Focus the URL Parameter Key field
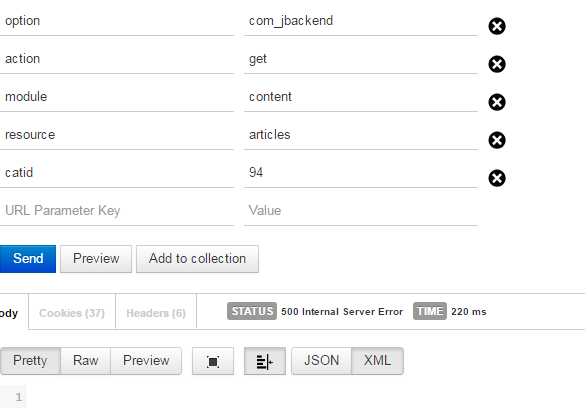This screenshot has height=419, width=585. [x=117, y=211]
